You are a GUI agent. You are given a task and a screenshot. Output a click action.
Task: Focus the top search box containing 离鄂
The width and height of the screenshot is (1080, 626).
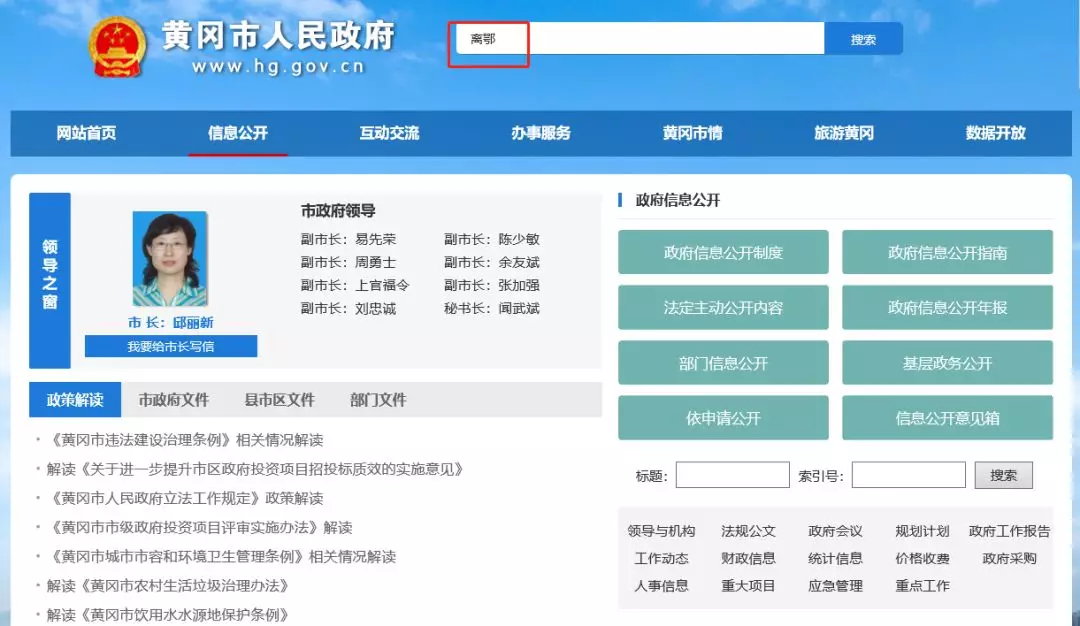pos(640,39)
